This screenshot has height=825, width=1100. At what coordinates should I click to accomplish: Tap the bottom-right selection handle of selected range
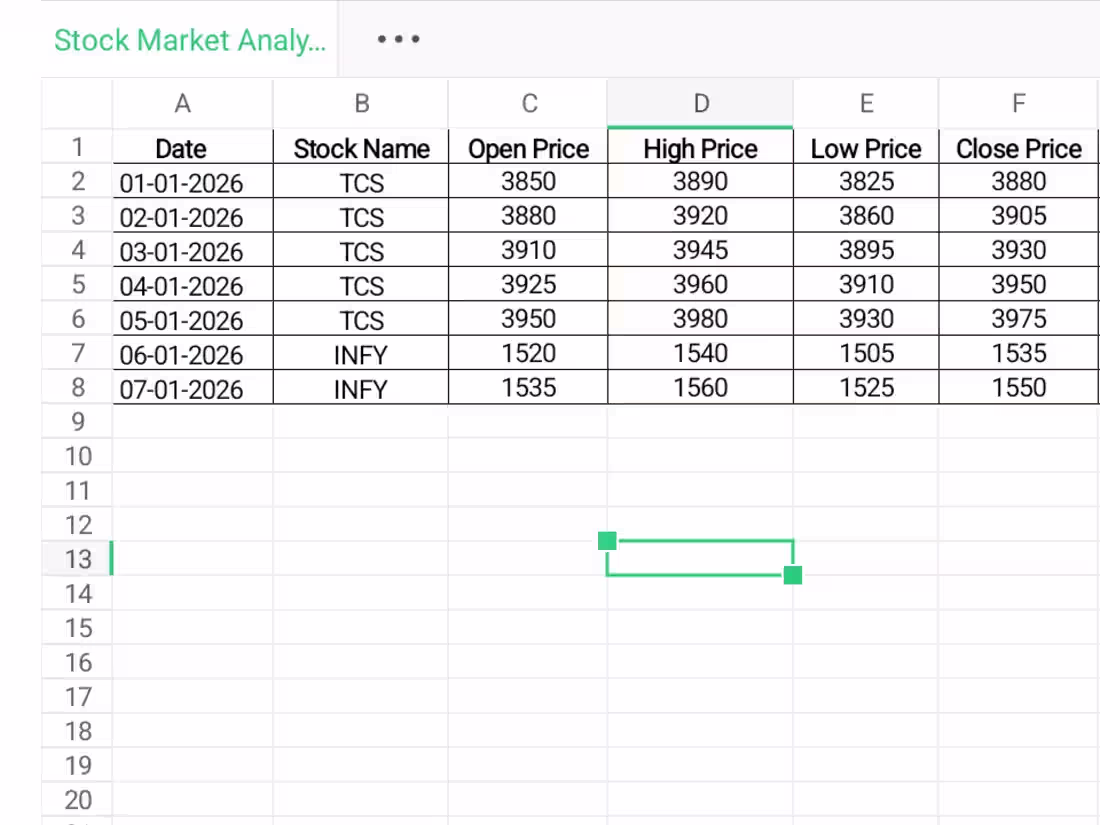[793, 574]
